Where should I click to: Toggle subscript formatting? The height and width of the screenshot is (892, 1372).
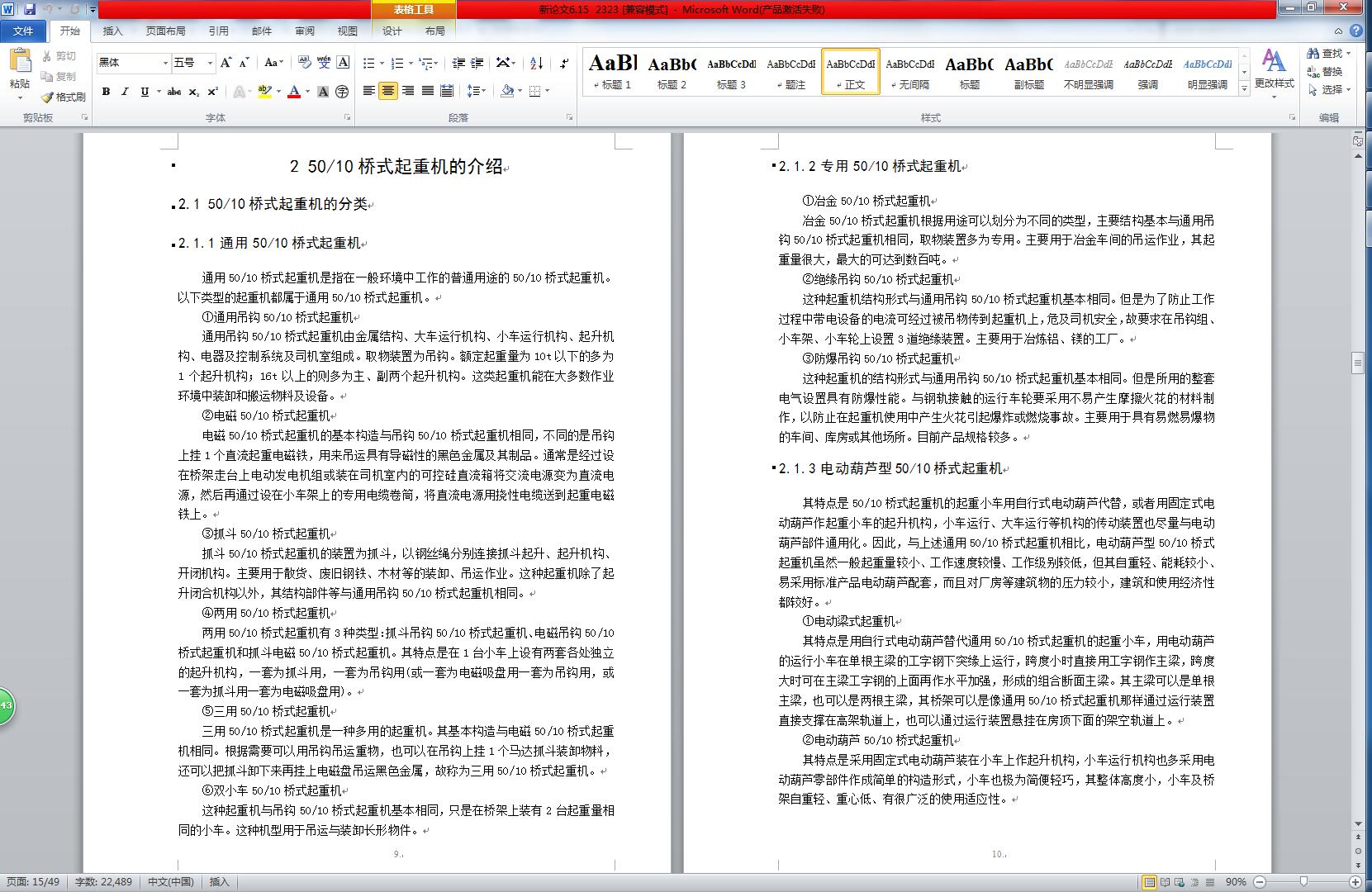coord(193,92)
